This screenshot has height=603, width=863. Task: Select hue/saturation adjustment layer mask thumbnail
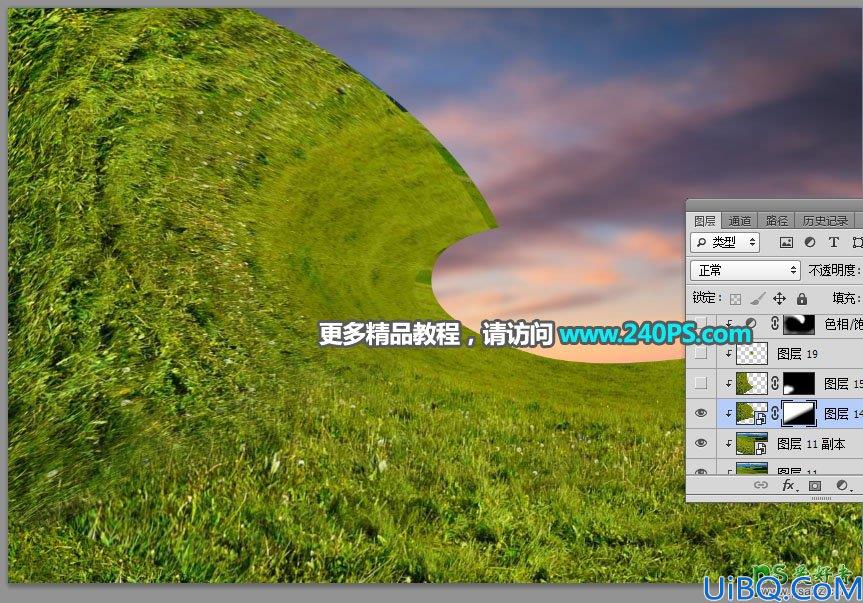[x=799, y=324]
